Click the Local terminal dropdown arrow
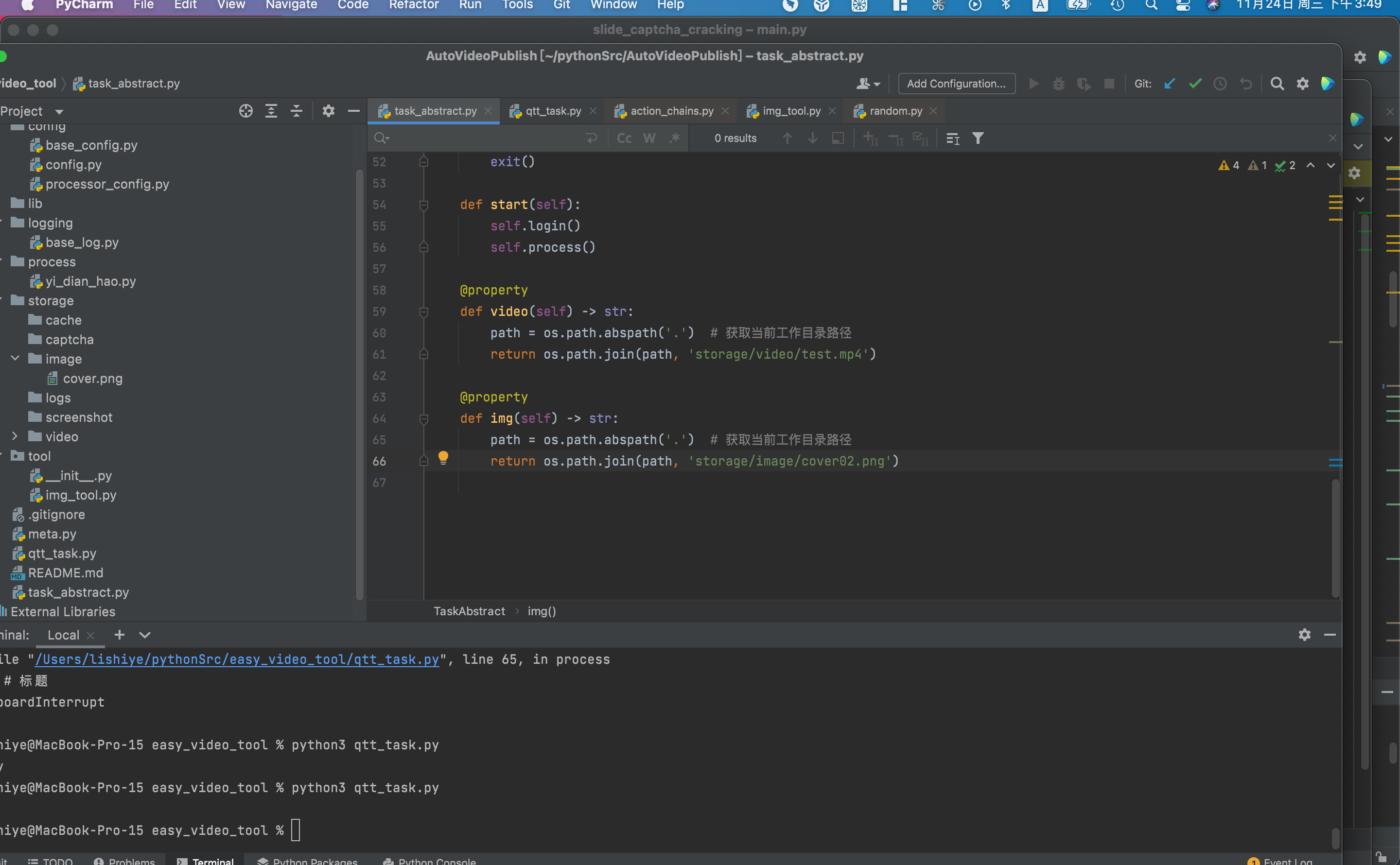Image resolution: width=1400 pixels, height=865 pixels. (x=145, y=634)
